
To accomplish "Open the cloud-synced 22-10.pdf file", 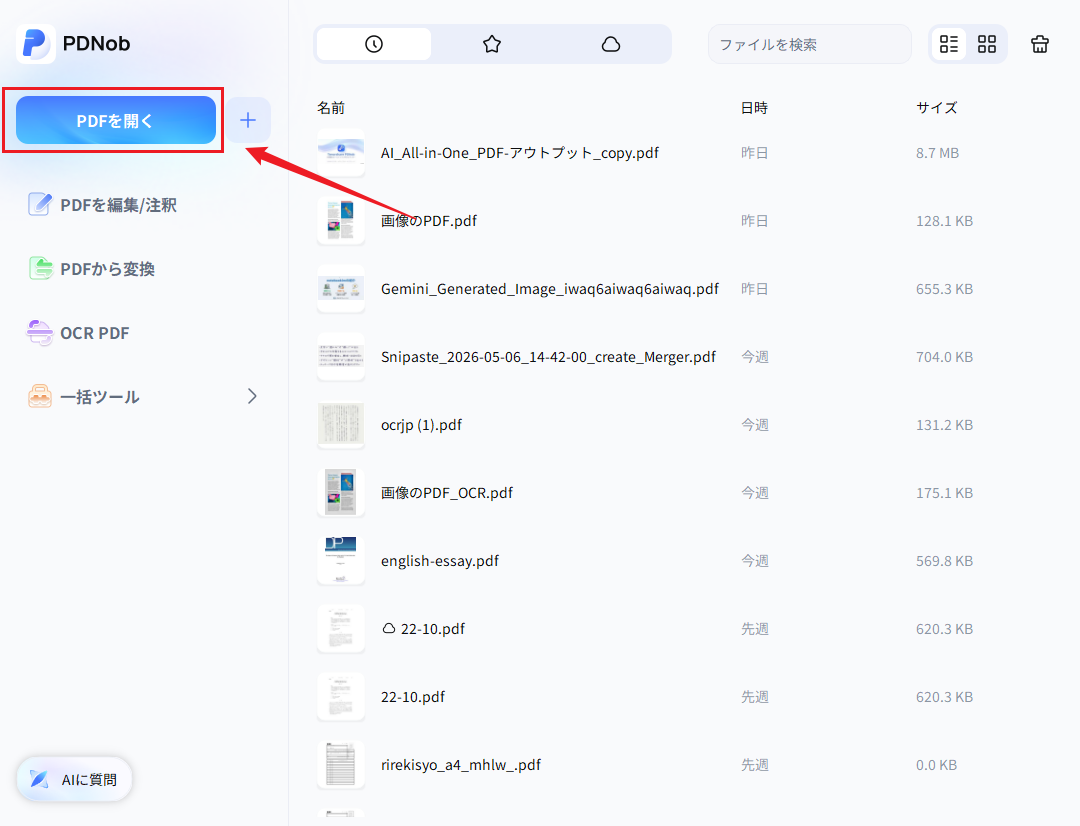I will pyautogui.click(x=433, y=629).
